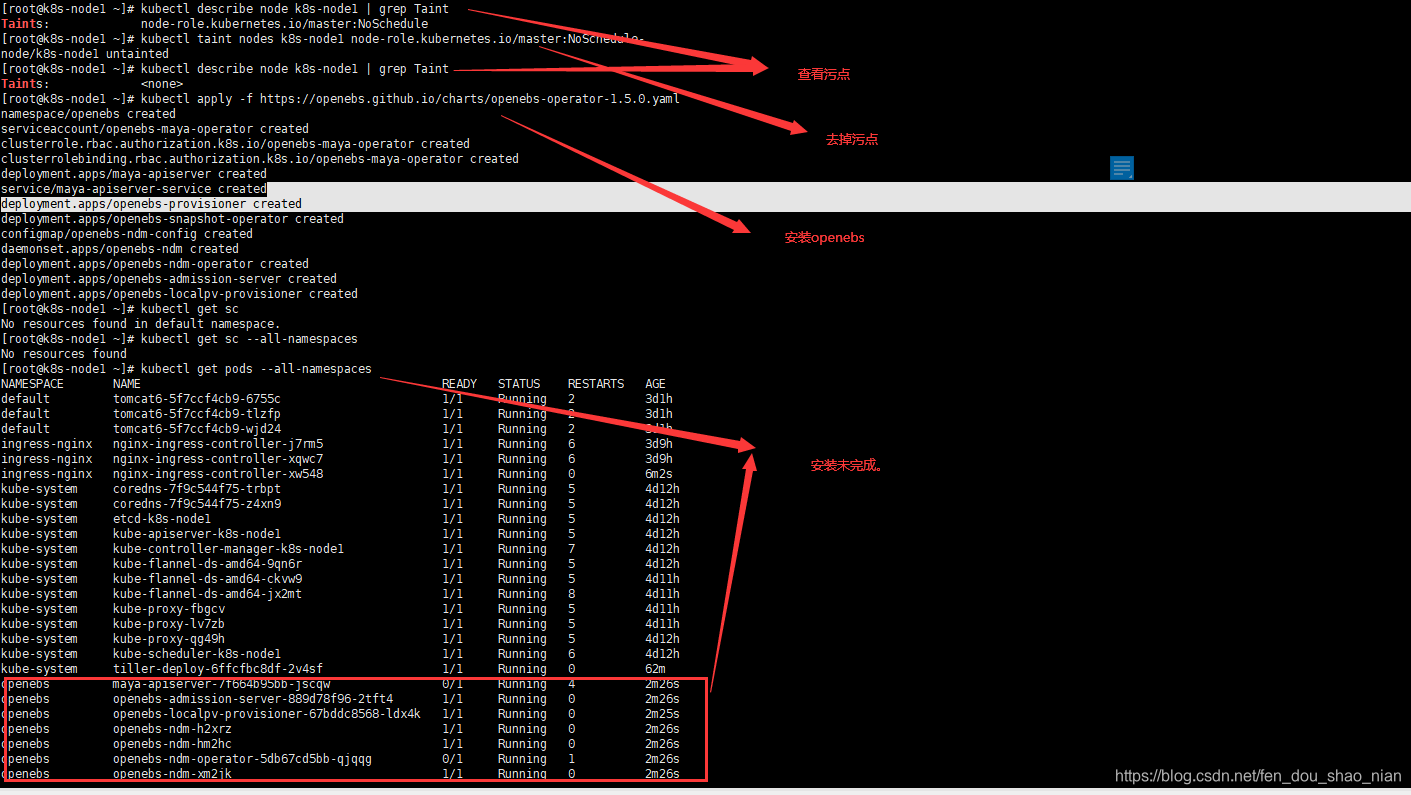Viewport: 1411px width, 795px height.
Task: Select 'deployment.apps/openebs-admission-server created' line
Action: [169, 279]
